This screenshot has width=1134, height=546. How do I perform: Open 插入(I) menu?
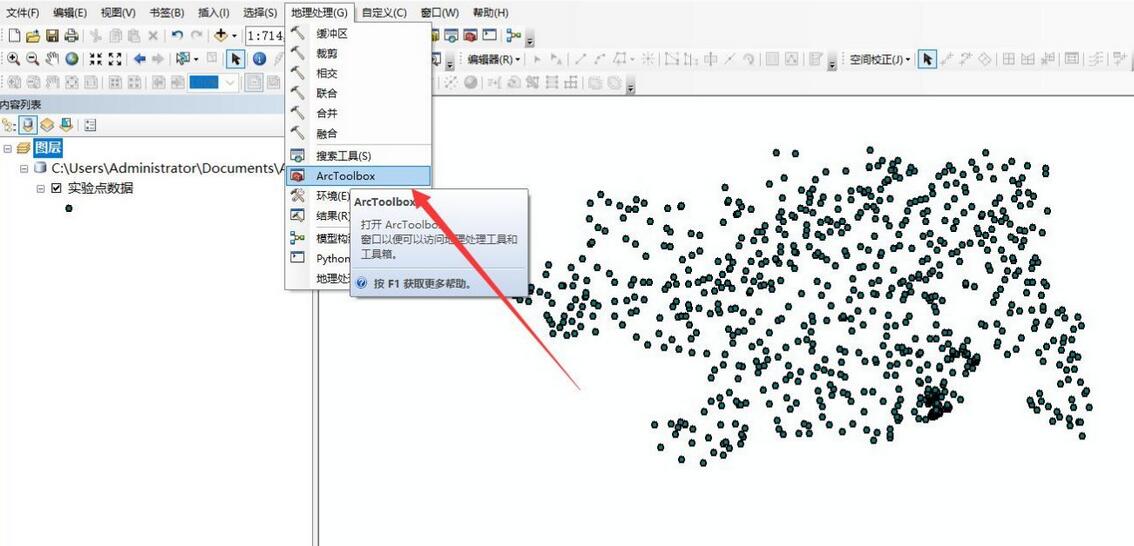pyautogui.click(x=214, y=12)
